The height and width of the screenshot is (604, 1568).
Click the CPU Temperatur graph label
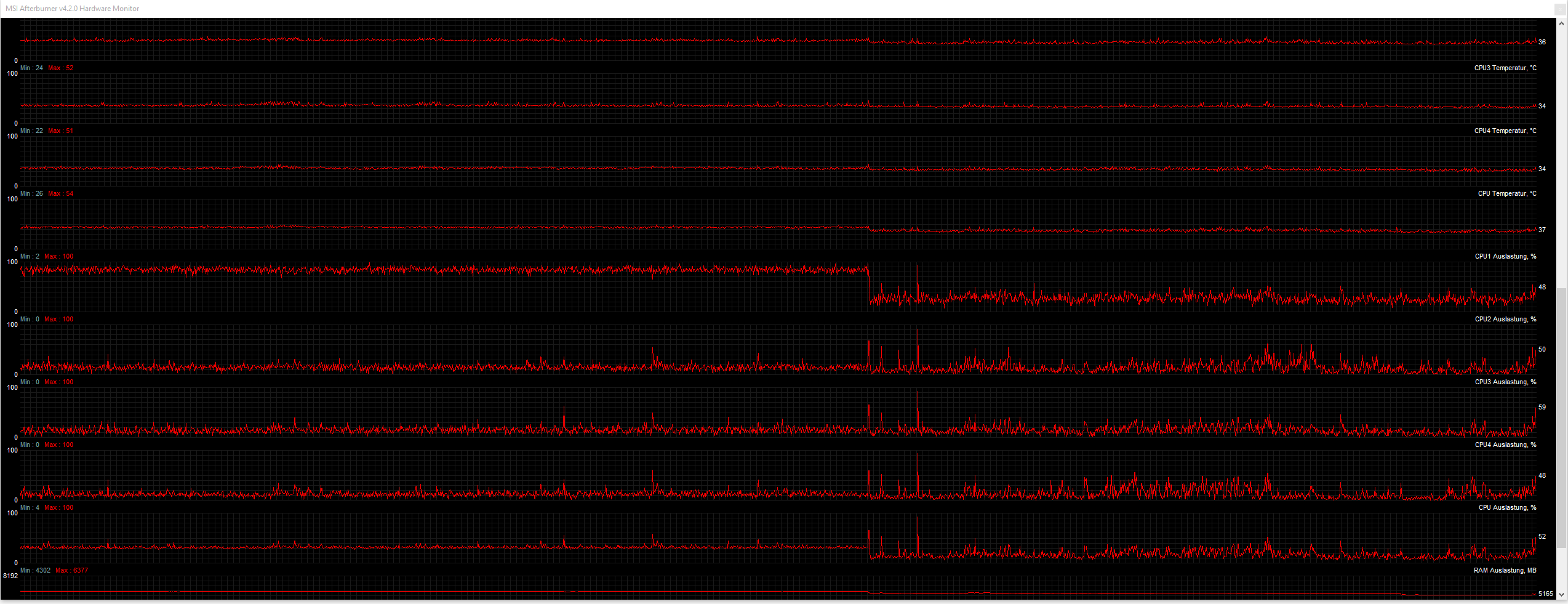coord(1506,193)
